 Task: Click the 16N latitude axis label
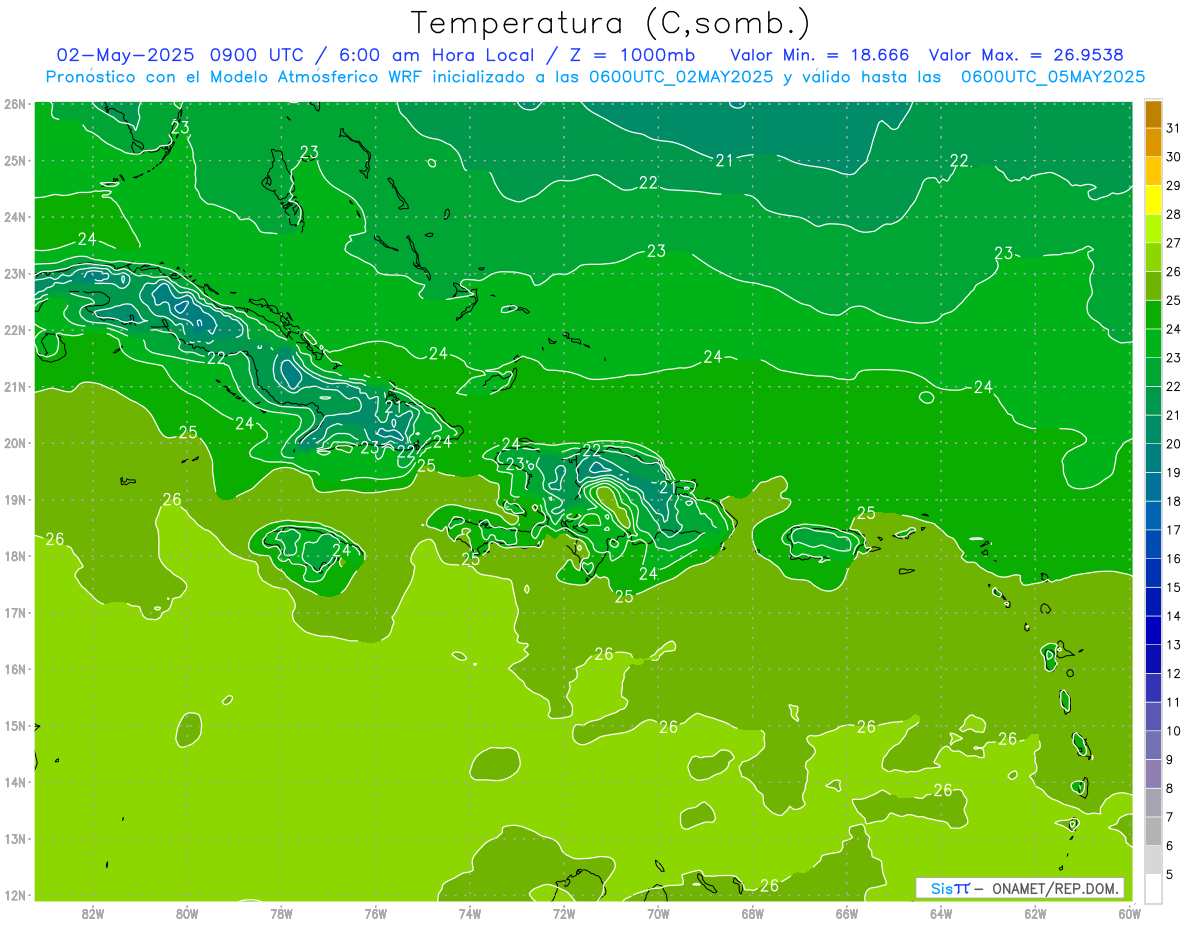(14, 669)
